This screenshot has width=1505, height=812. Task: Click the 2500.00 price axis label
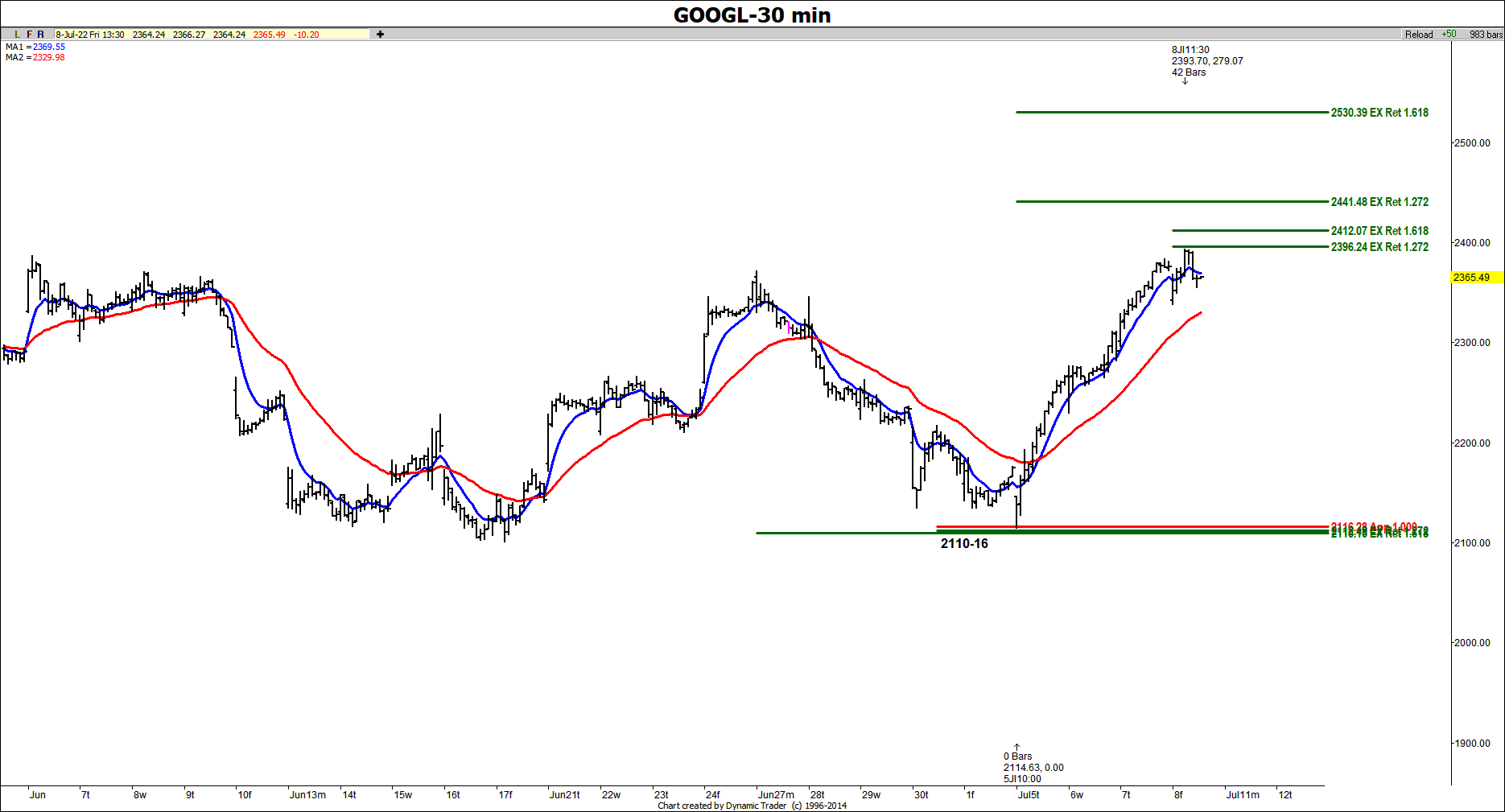(x=1472, y=143)
